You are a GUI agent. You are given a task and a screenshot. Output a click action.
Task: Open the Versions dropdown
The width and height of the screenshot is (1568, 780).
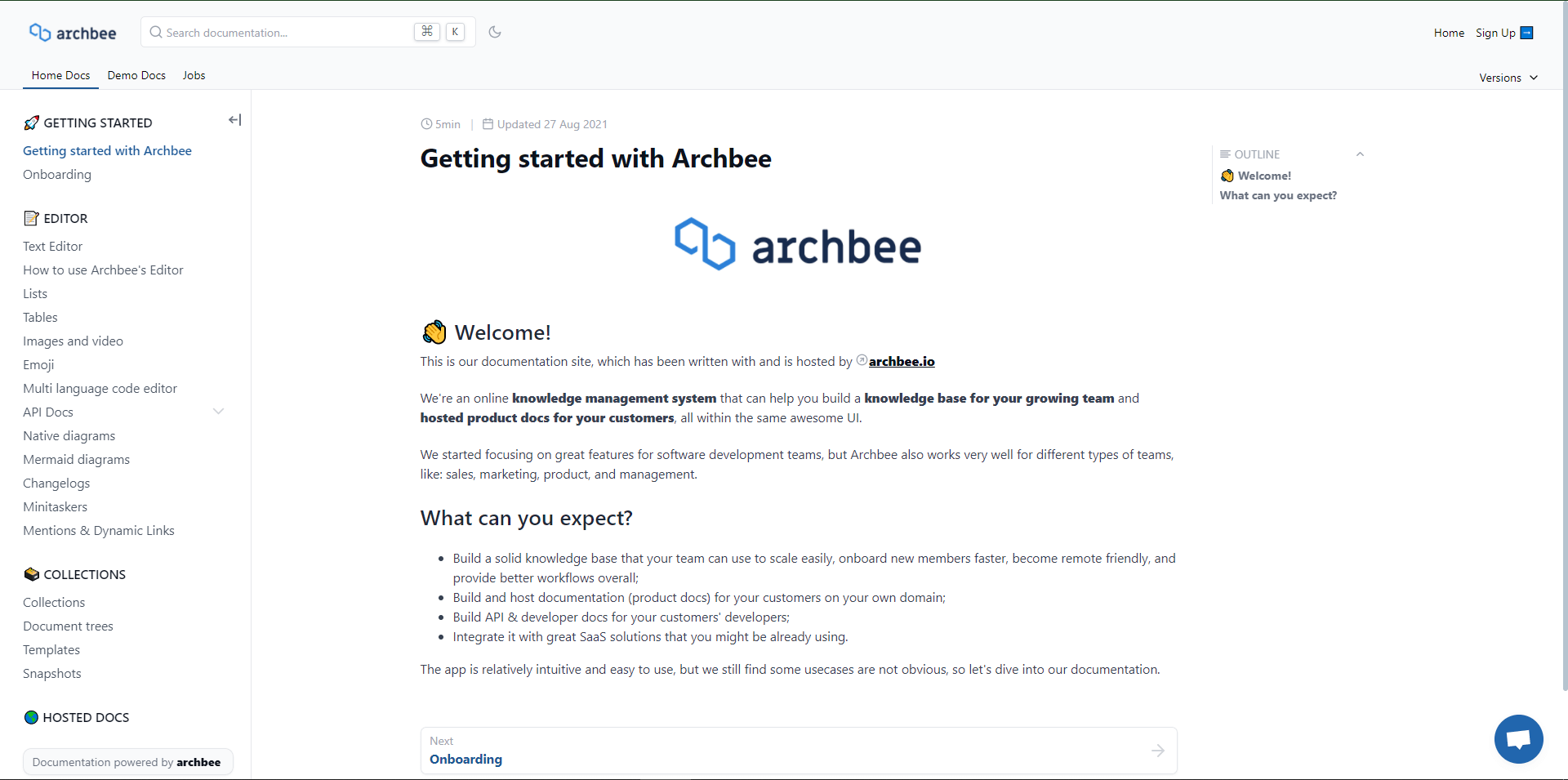coord(1507,77)
